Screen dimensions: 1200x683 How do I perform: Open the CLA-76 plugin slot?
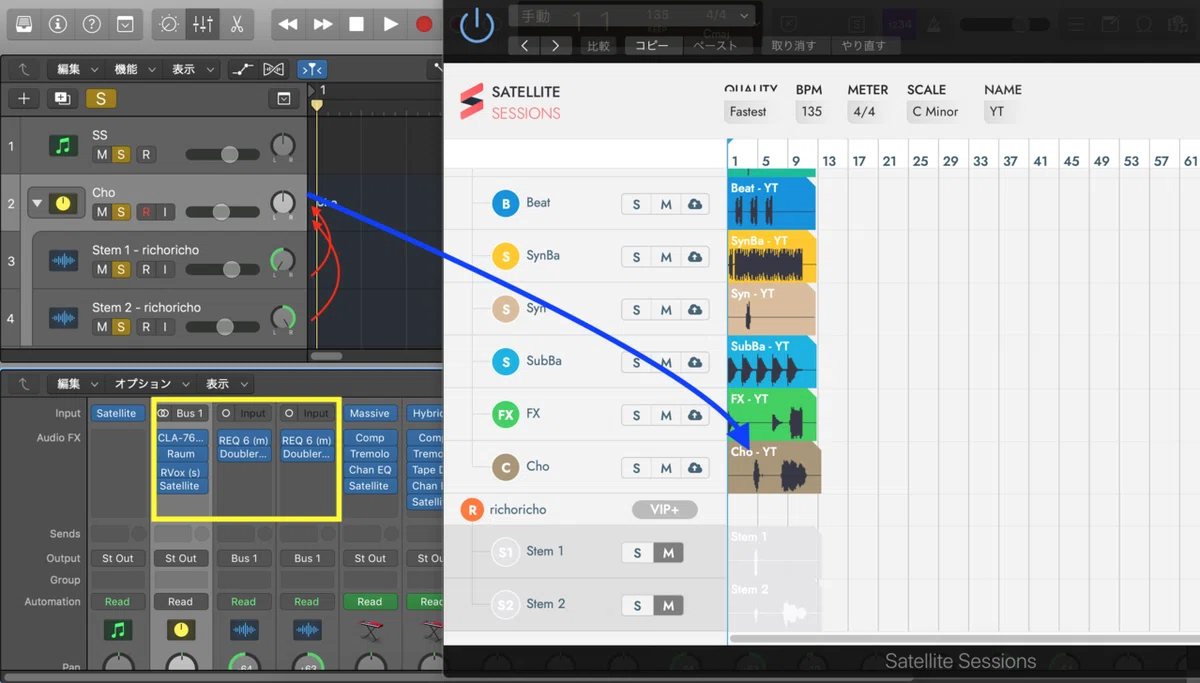click(181, 438)
